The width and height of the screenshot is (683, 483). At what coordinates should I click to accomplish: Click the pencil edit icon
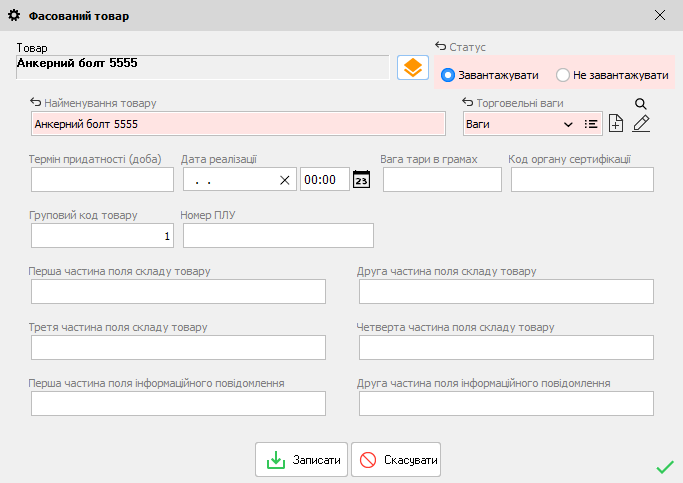click(x=641, y=124)
